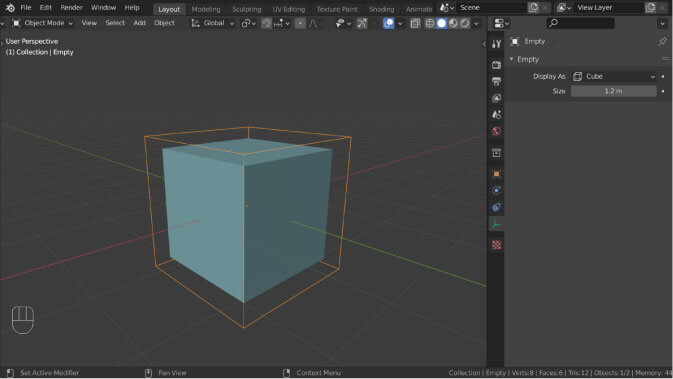Open the viewport shading options dropdown
This screenshot has width=673, height=379.
[x=476, y=23]
